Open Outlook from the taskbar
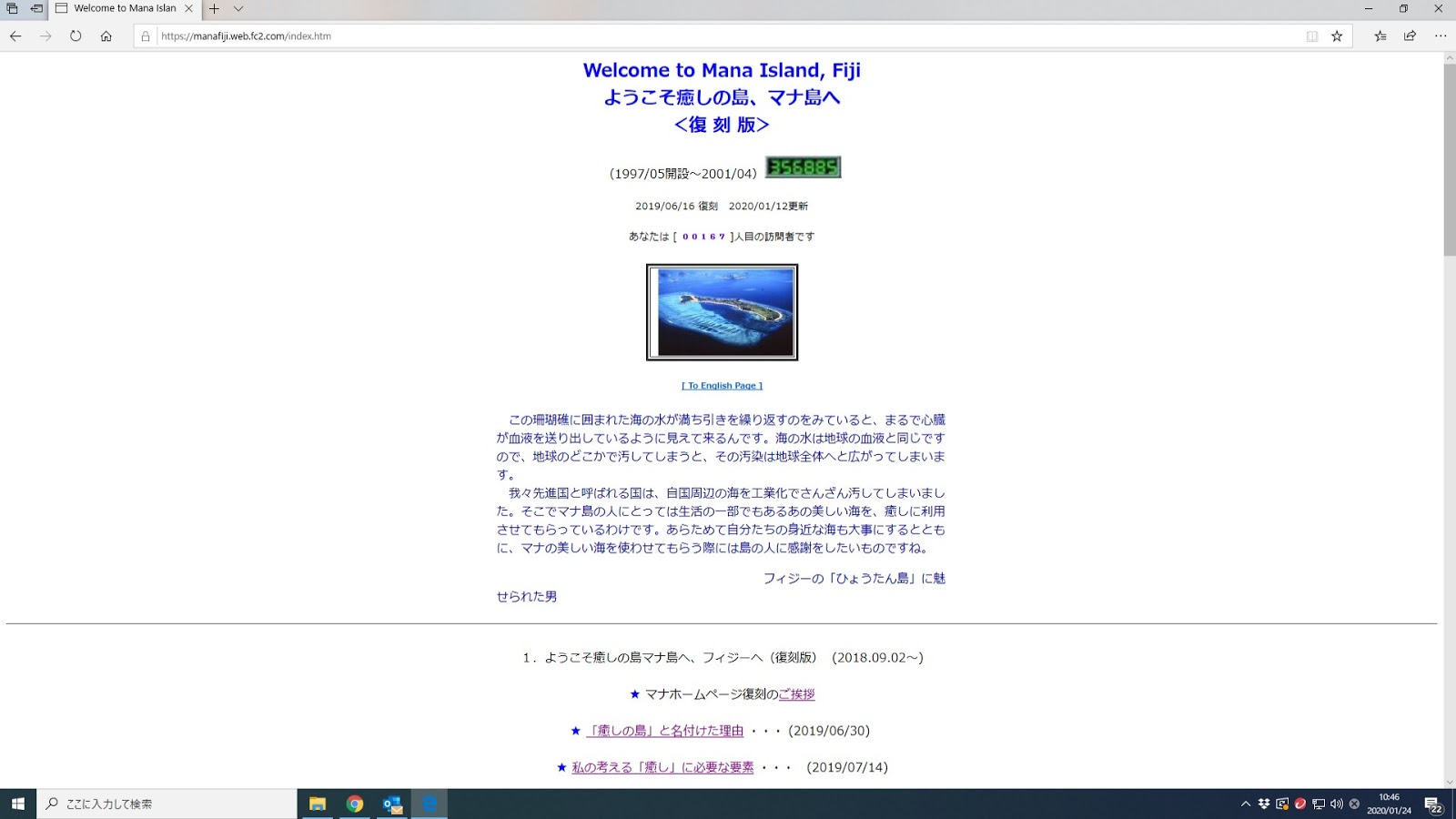This screenshot has width=1456, height=819. [x=392, y=804]
